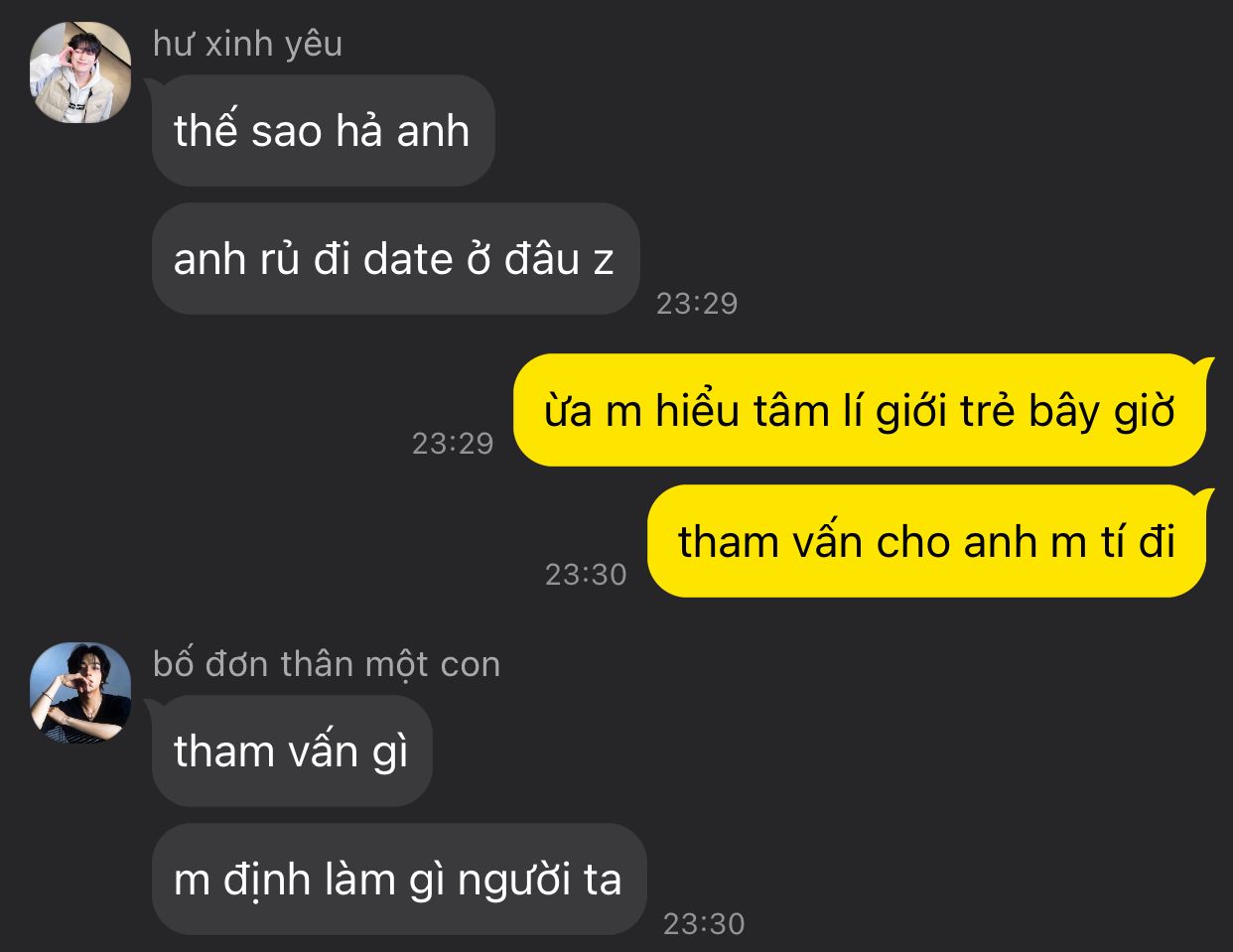Select yellow bubble tham vấn cho anh m tí đi

[927, 541]
